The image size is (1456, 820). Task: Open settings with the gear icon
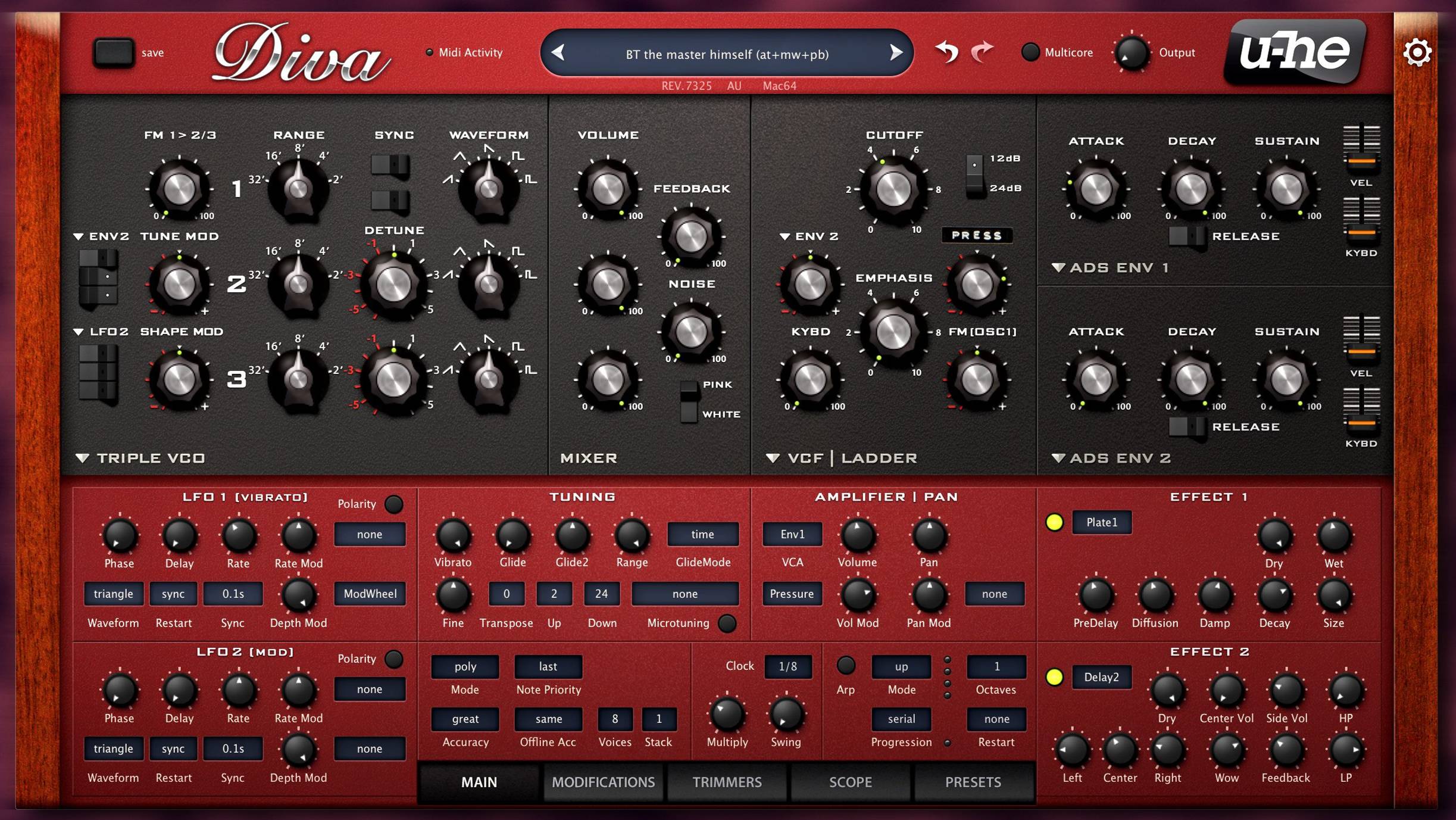point(1417,53)
